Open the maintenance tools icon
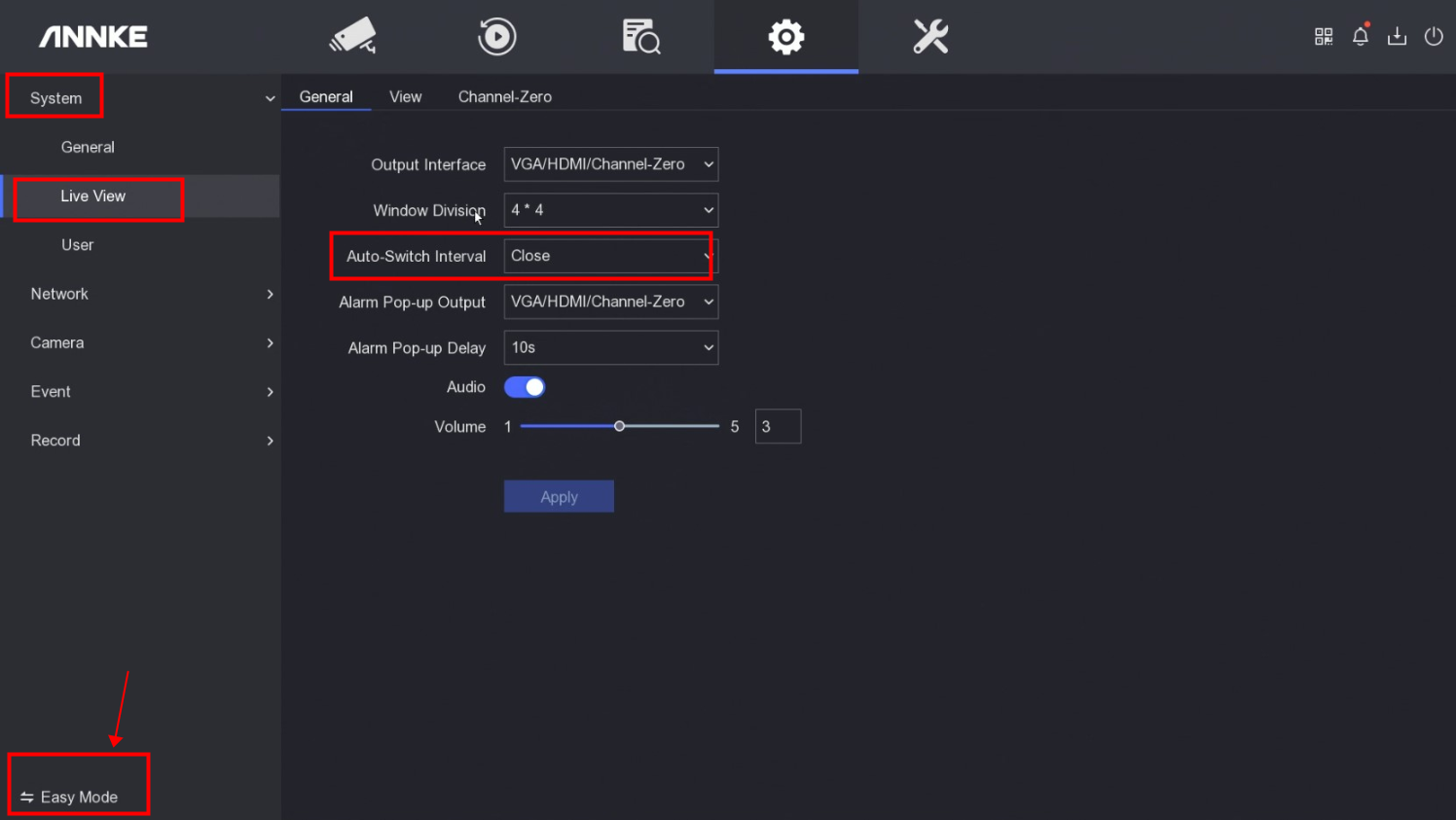Screen dimensions: 1456x820 (930, 36)
